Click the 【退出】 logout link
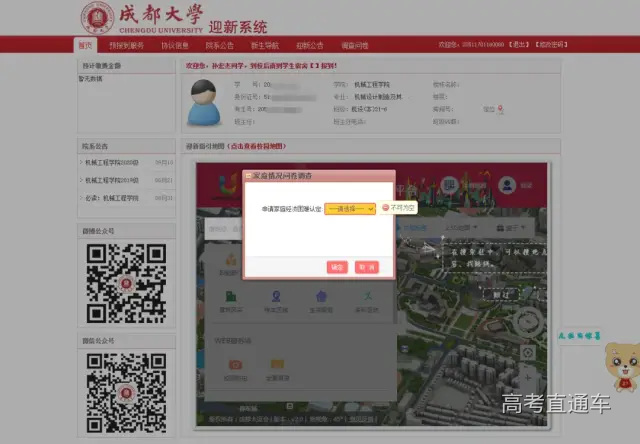This screenshot has height=444, width=640. pyautogui.click(x=519, y=44)
